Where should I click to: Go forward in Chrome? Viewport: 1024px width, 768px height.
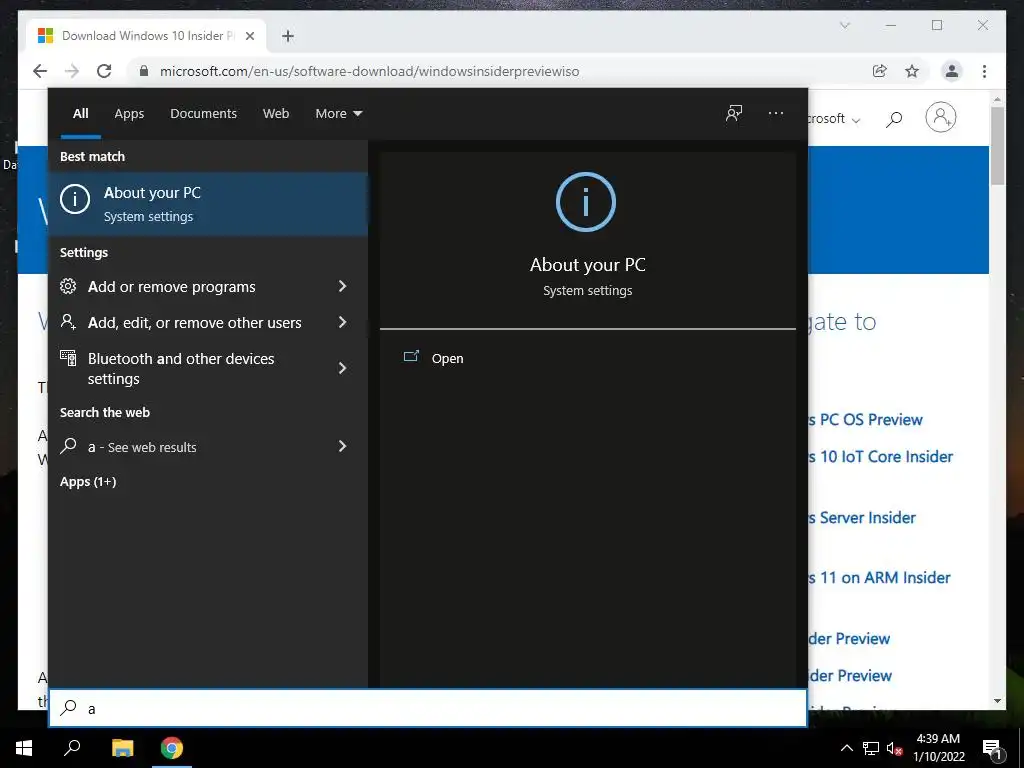(x=72, y=71)
